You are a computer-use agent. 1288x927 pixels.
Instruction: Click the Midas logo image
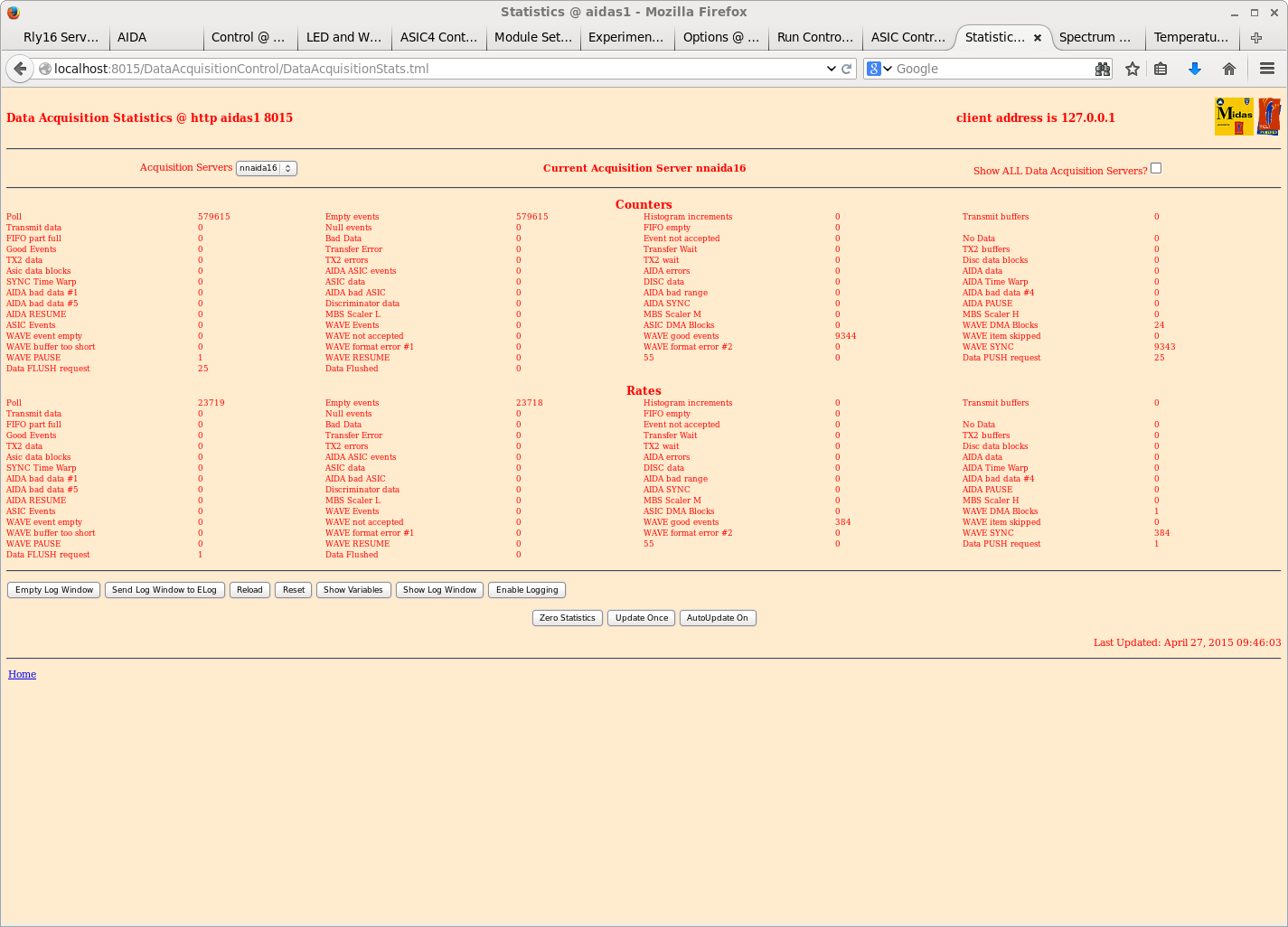pyautogui.click(x=1234, y=117)
